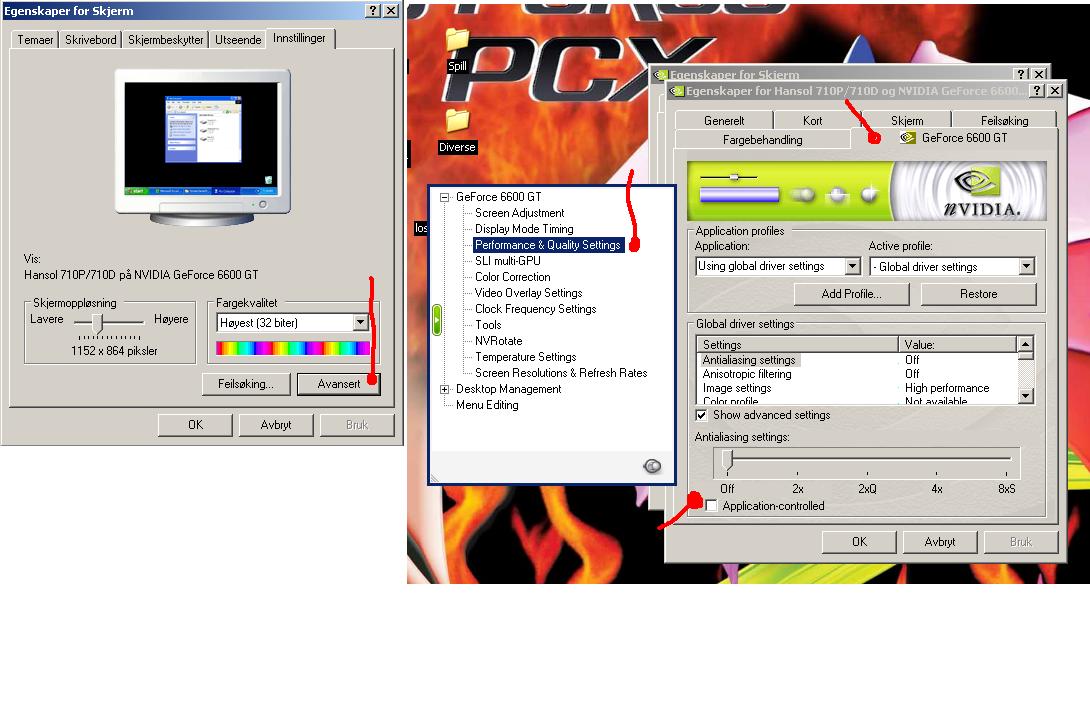Click the Fargekvalitet color spectrum bar
This screenshot has height=718, width=1090.
[293, 348]
